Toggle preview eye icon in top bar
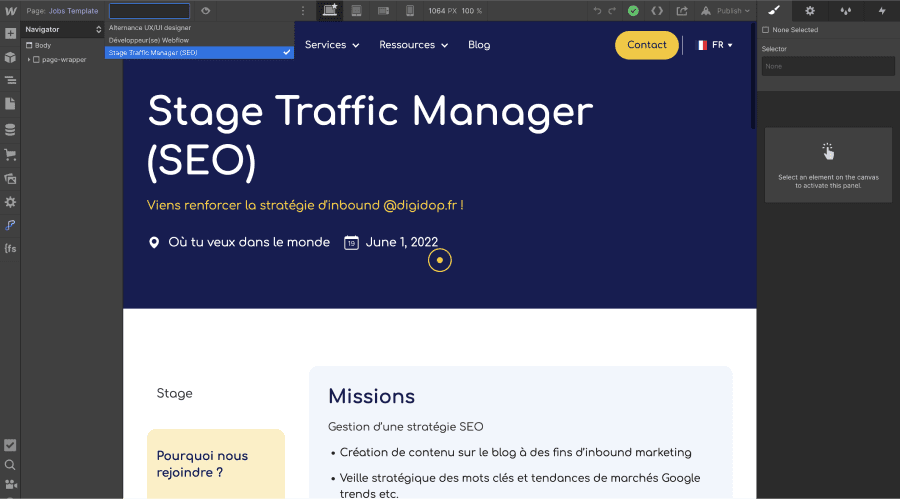 coord(205,10)
